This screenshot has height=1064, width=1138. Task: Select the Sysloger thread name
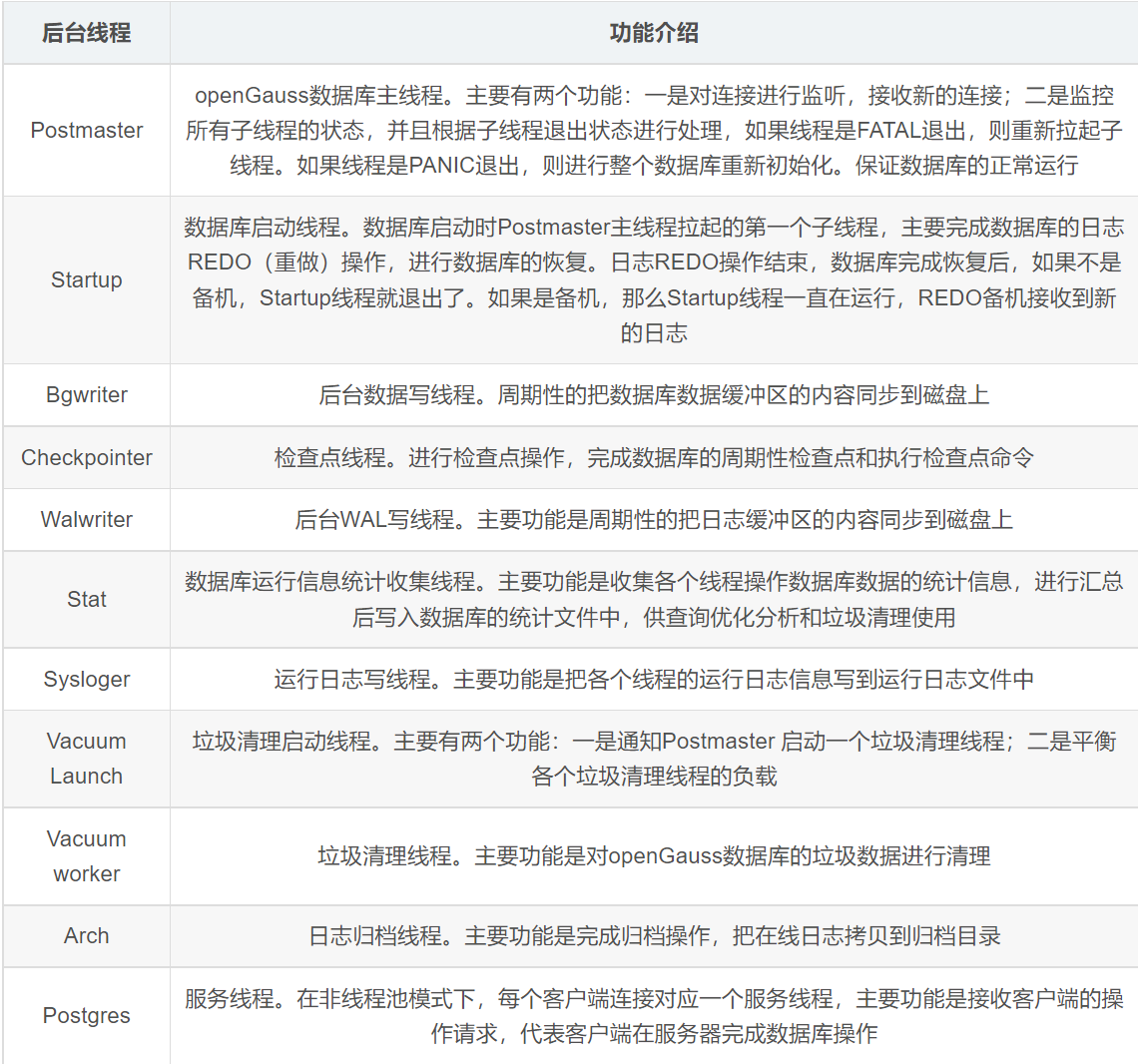87,680
